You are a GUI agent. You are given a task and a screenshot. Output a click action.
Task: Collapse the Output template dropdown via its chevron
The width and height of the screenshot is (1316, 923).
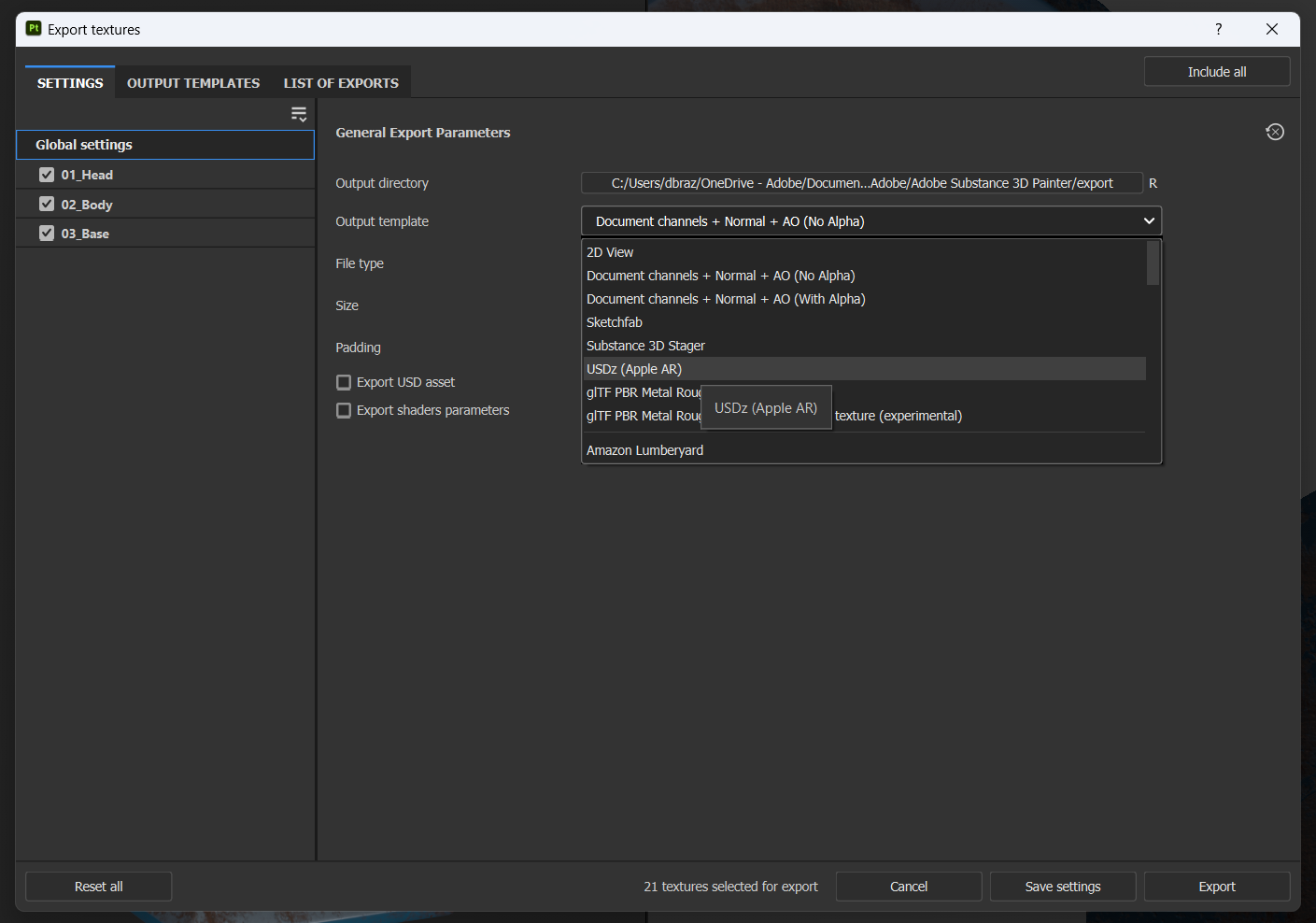coord(1150,220)
